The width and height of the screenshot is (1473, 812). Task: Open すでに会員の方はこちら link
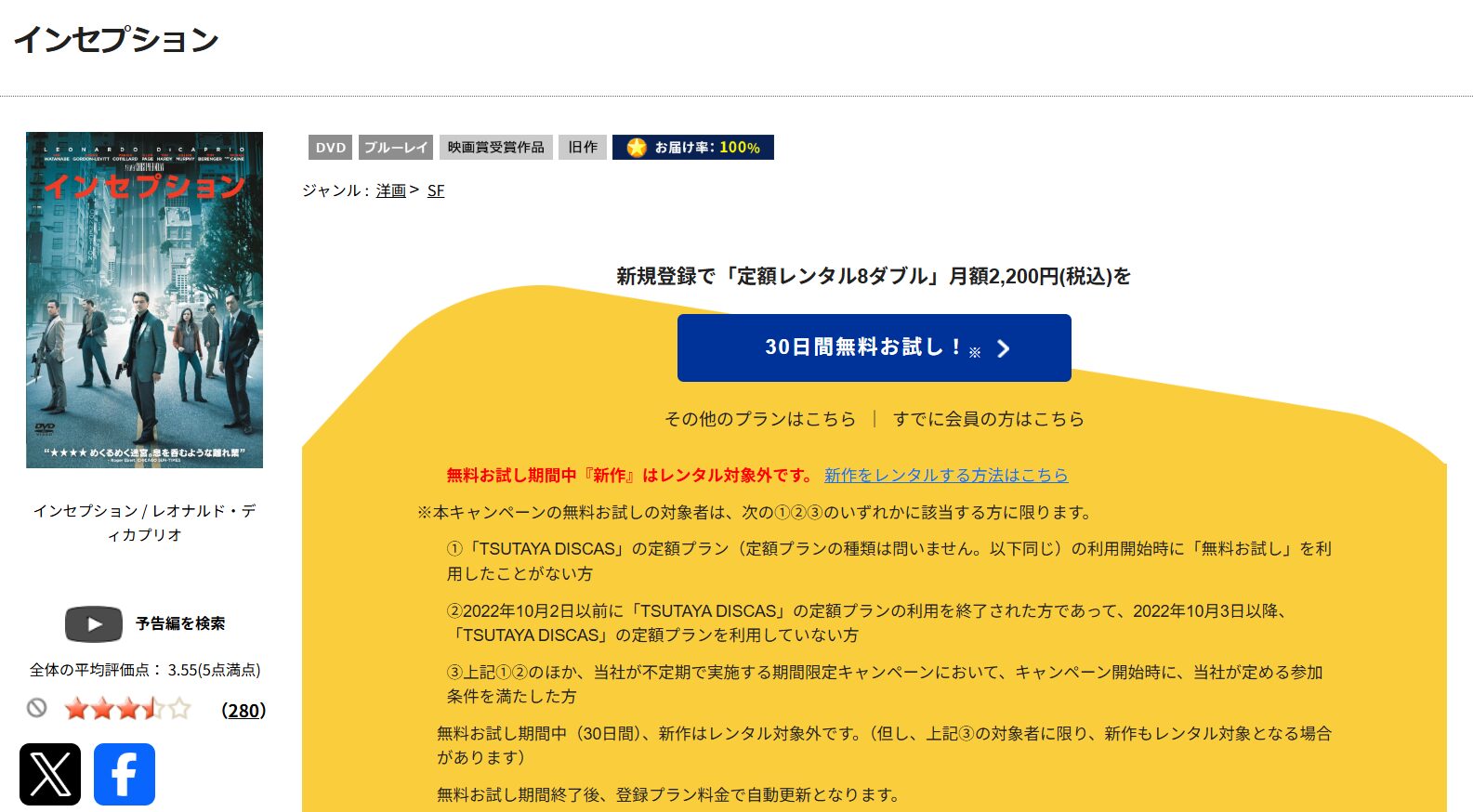pyautogui.click(x=989, y=419)
